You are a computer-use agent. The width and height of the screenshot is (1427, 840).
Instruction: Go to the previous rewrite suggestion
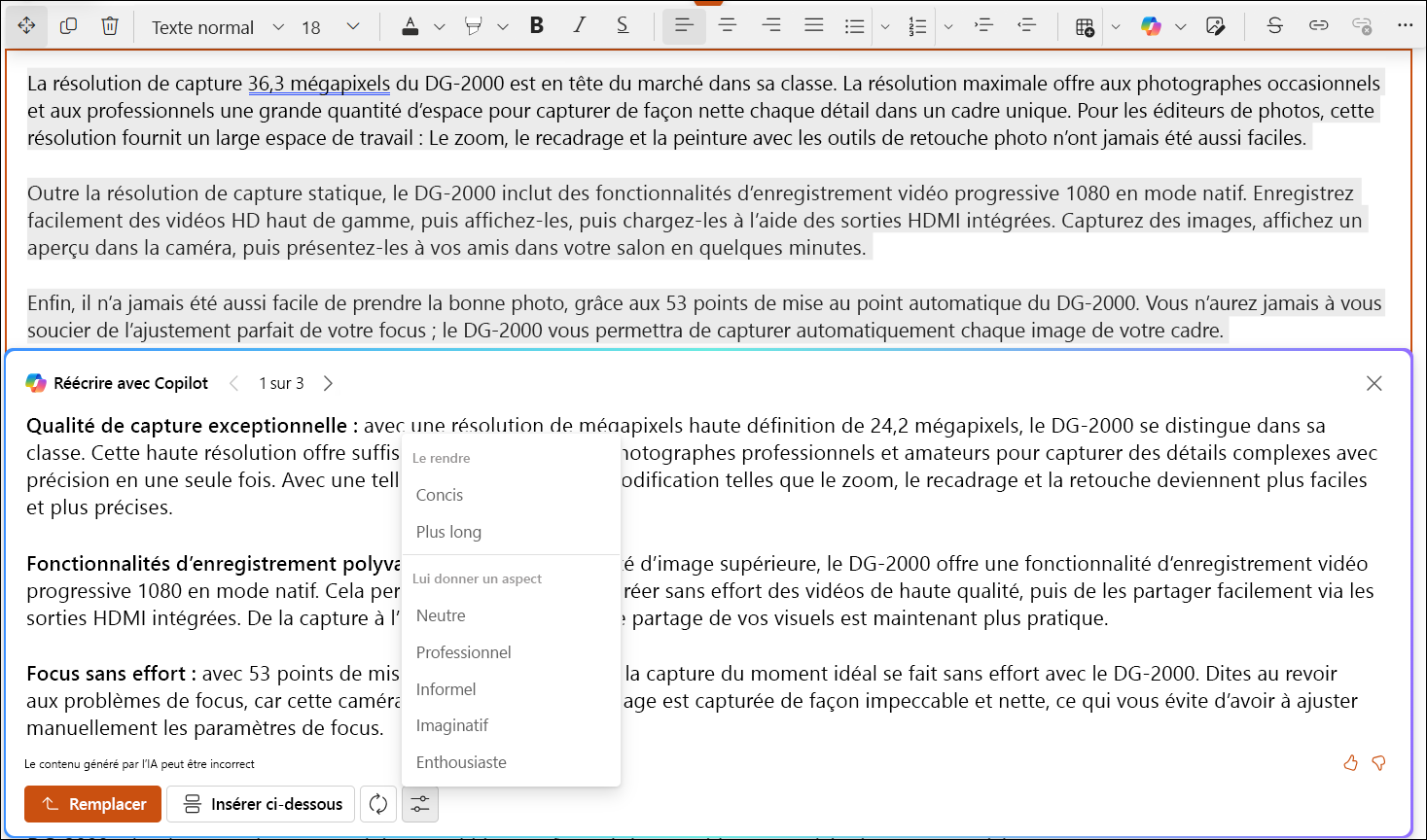click(233, 383)
